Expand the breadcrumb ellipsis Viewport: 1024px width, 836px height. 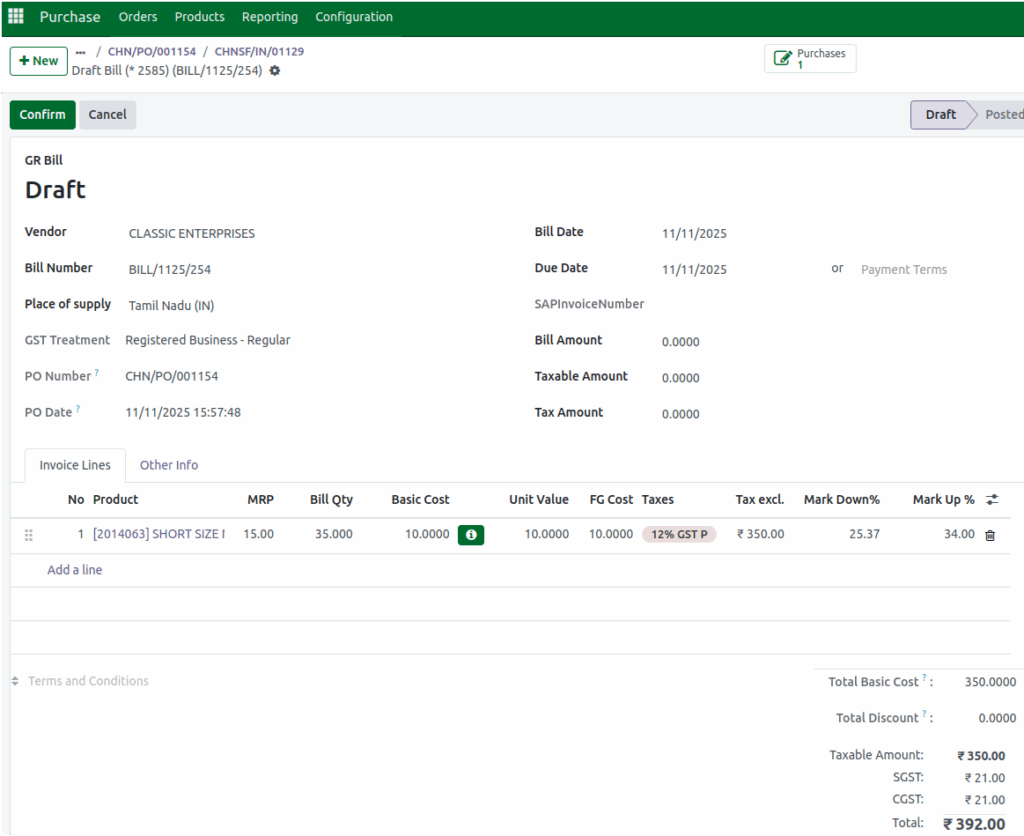[x=80, y=51]
